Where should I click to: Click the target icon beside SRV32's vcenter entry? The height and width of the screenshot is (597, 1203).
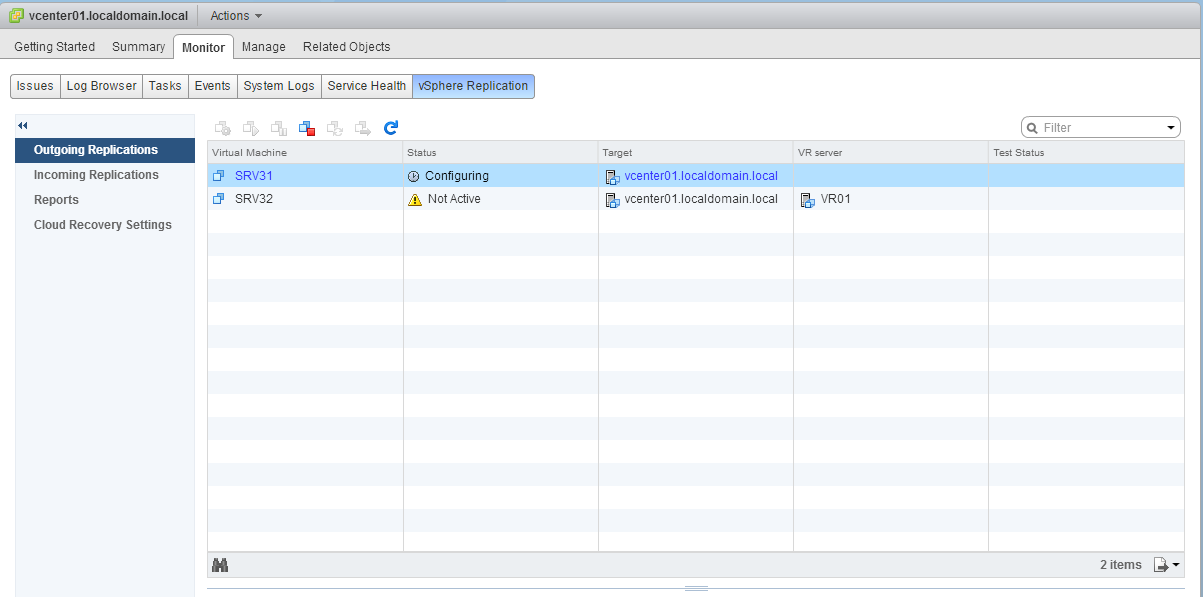612,199
